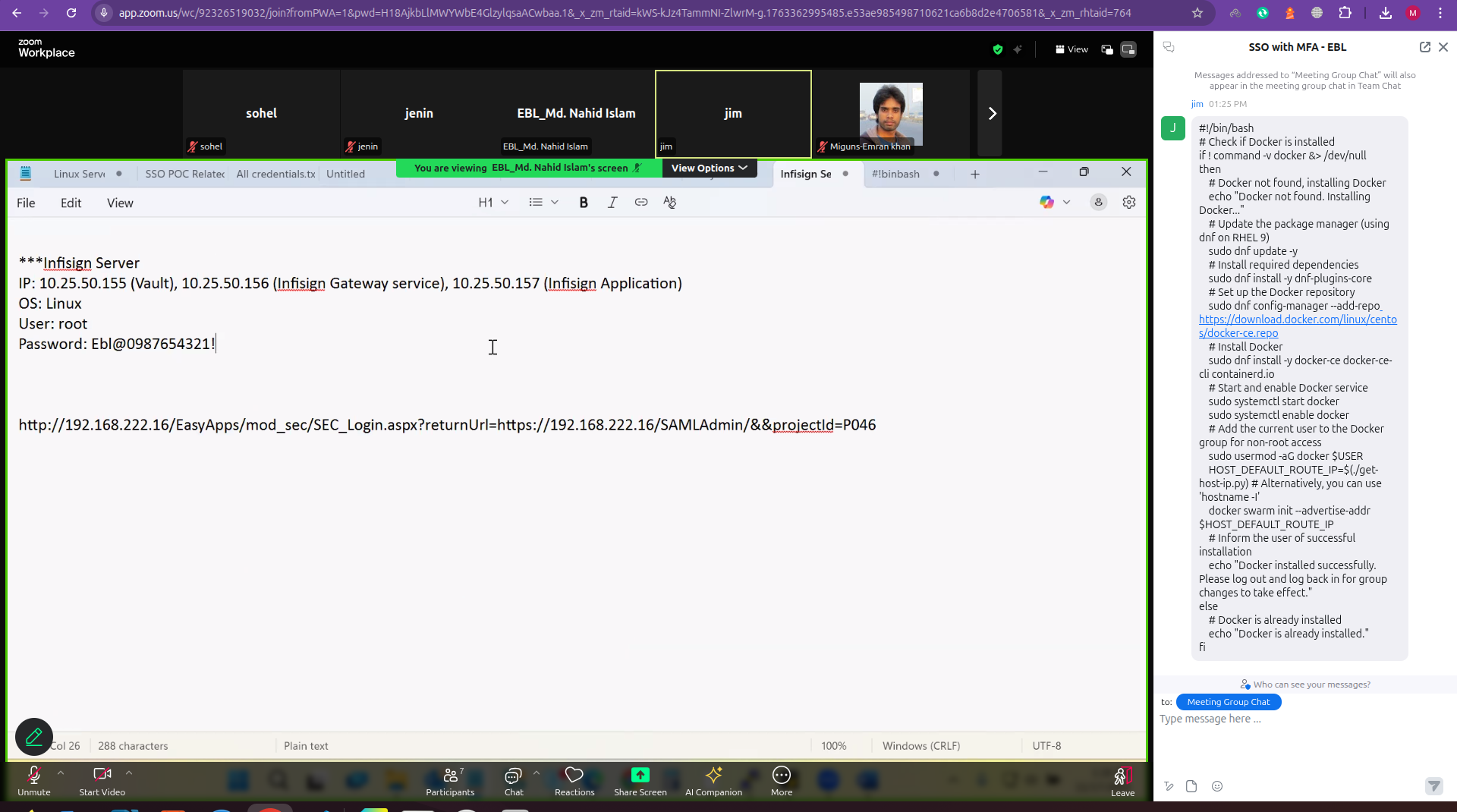Select Miguns-Emran khan video thumbnail
Viewport: 1457px width, 812px height.
tap(890, 114)
